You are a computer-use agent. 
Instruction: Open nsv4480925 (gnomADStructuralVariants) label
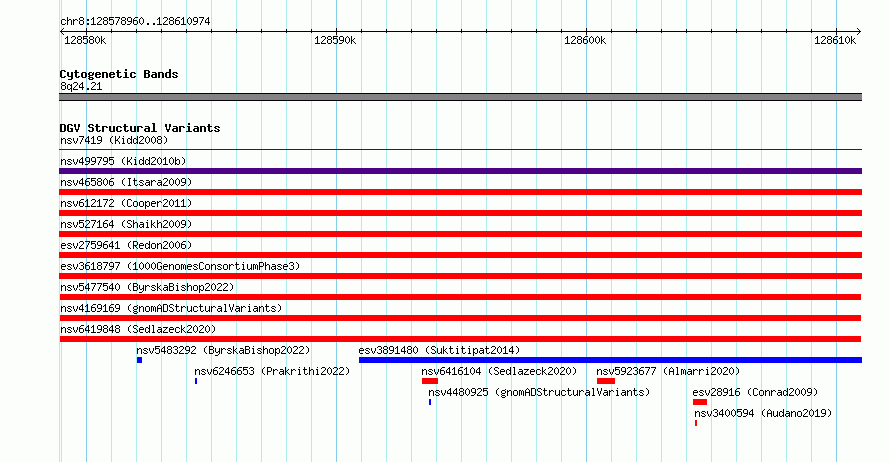[539, 392]
